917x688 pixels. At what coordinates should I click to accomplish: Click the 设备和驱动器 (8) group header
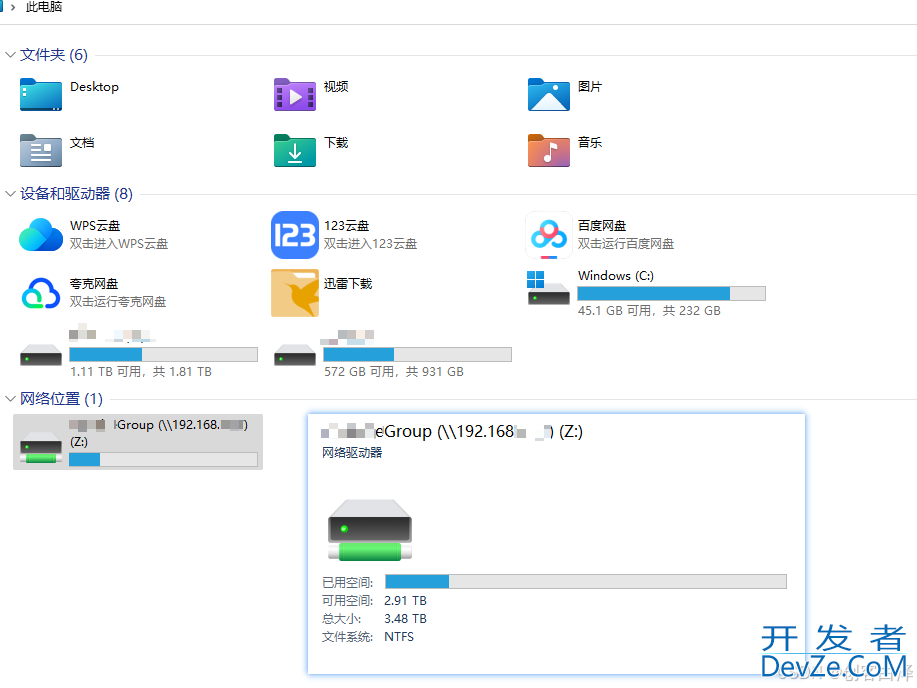(77, 194)
